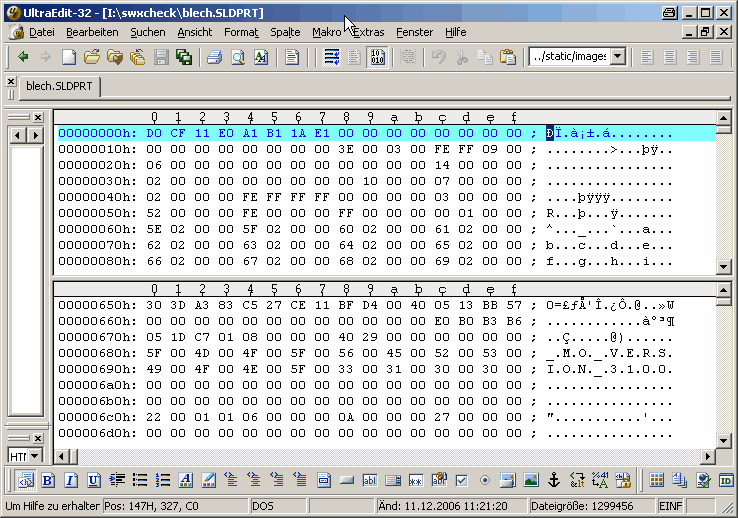Click the align left paragraph icon
This screenshot has width=738, height=518.
pyautogui.click(x=647, y=57)
